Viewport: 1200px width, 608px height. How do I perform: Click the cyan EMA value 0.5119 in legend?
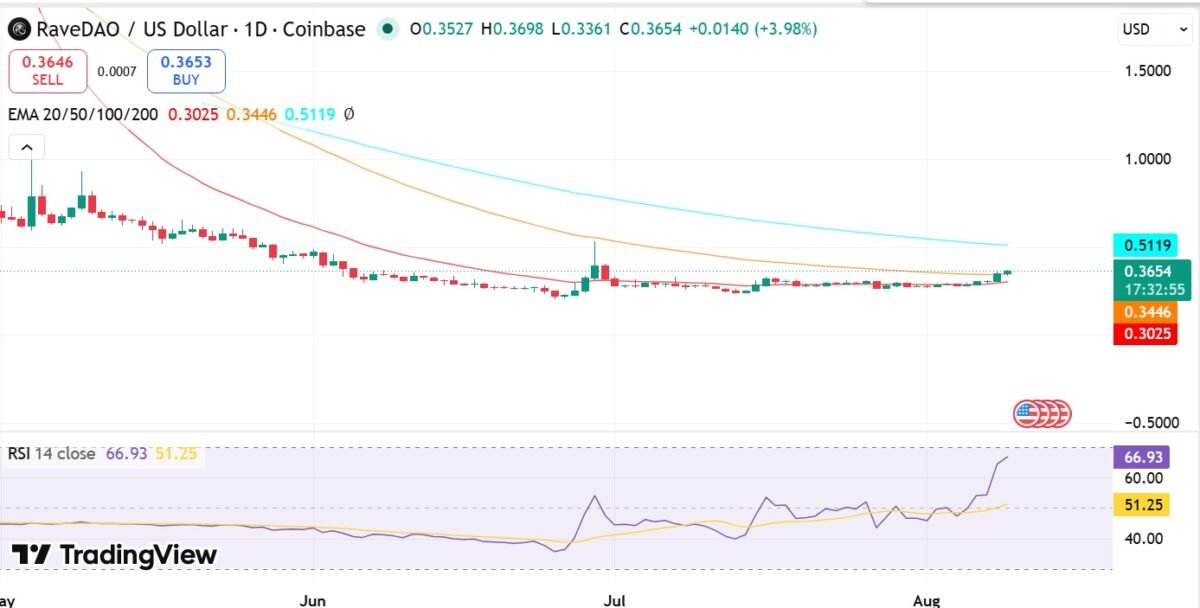310,115
